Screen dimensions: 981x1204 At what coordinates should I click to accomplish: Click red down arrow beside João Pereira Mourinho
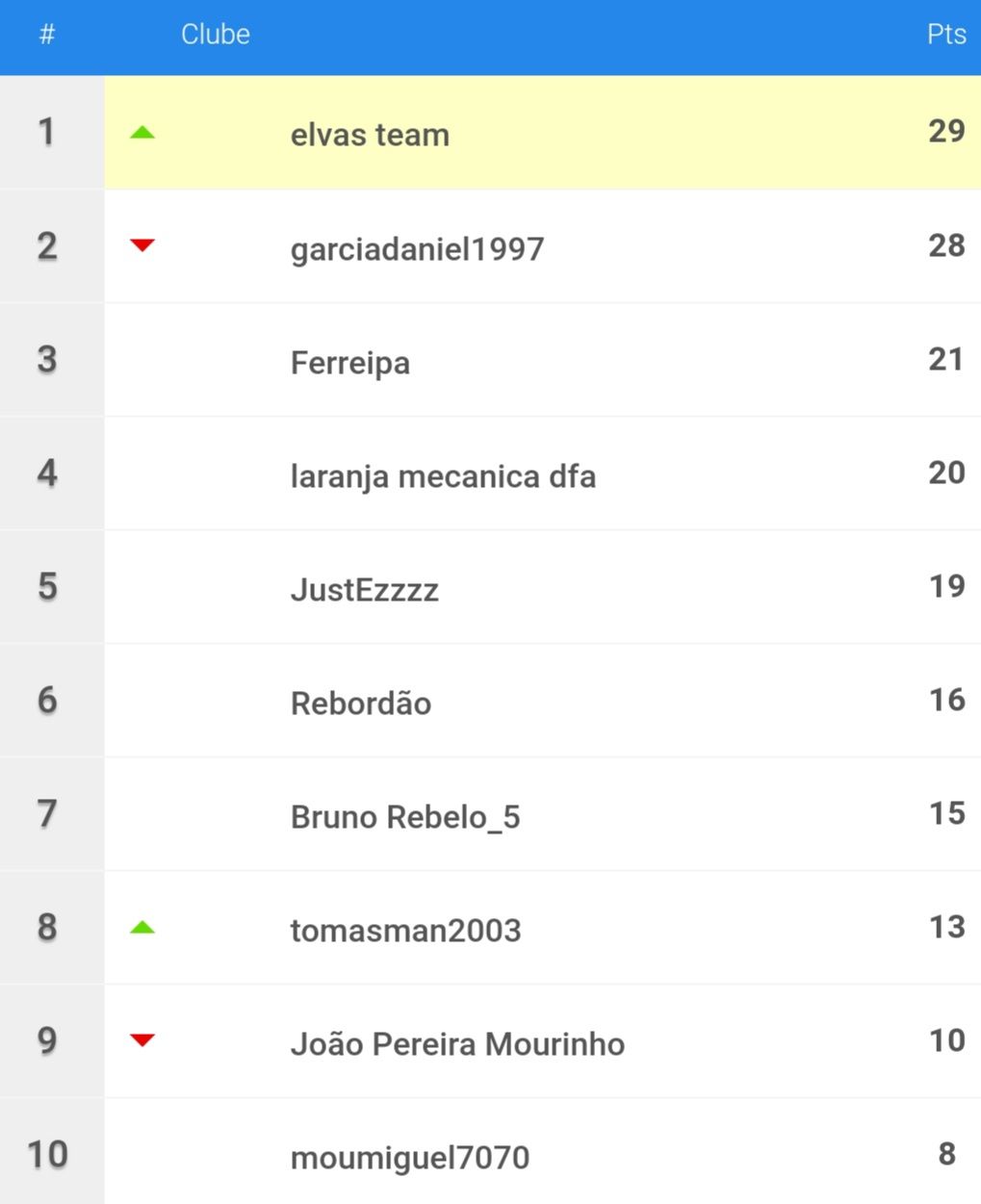(x=142, y=1040)
